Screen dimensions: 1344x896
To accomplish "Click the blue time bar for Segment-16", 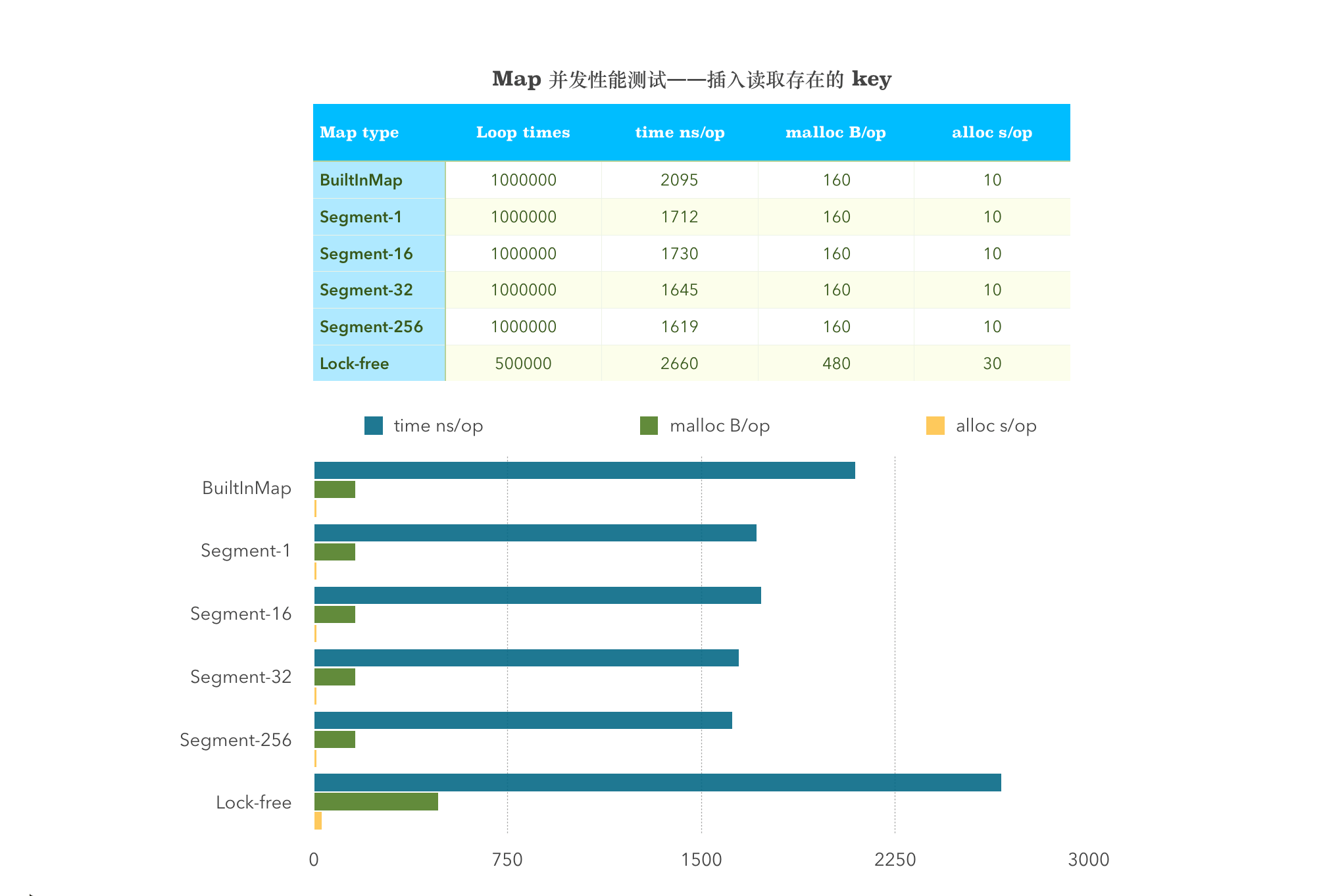I will coord(537,595).
